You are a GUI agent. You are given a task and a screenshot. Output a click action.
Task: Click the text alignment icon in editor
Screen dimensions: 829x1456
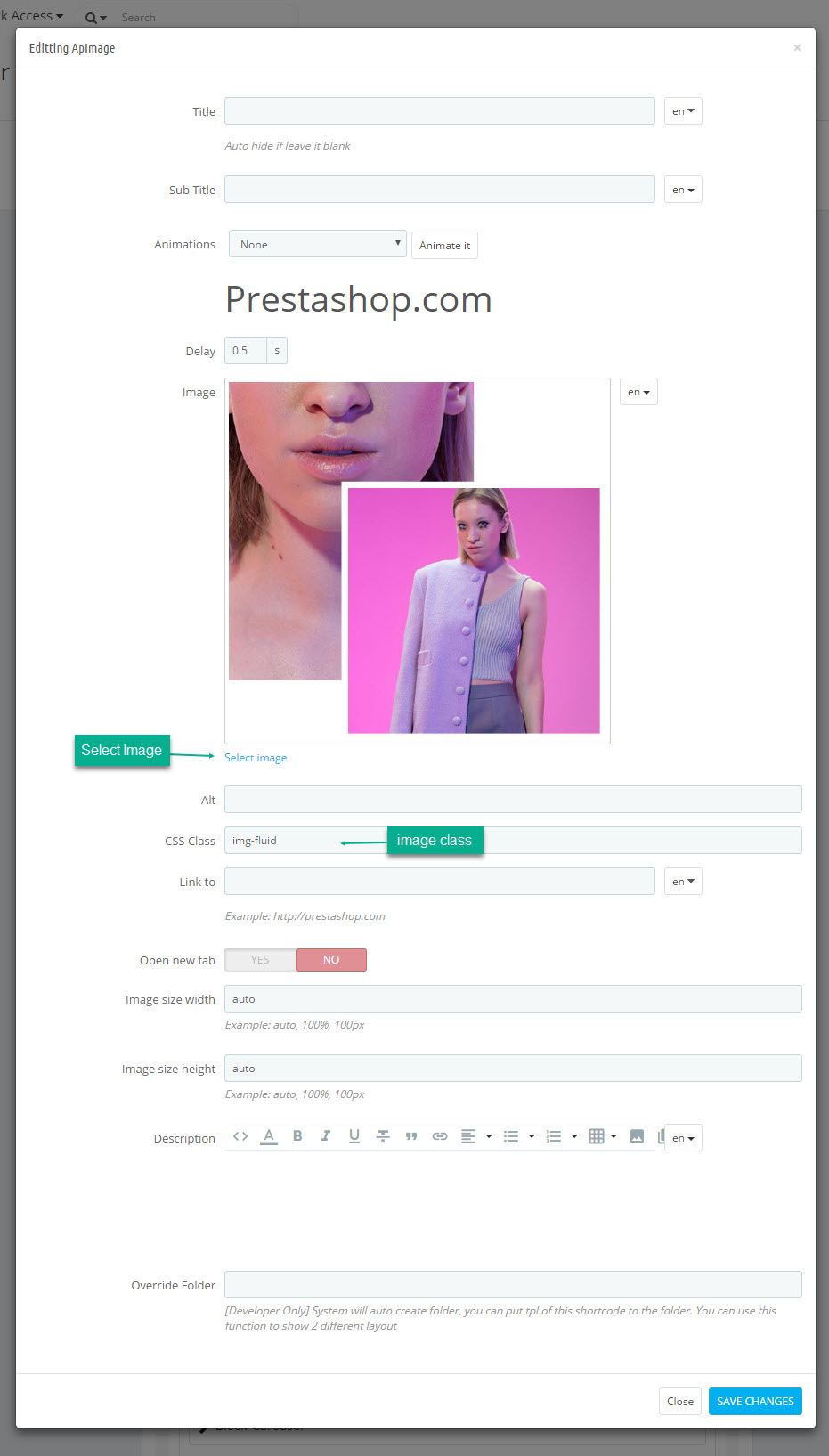(x=468, y=1136)
